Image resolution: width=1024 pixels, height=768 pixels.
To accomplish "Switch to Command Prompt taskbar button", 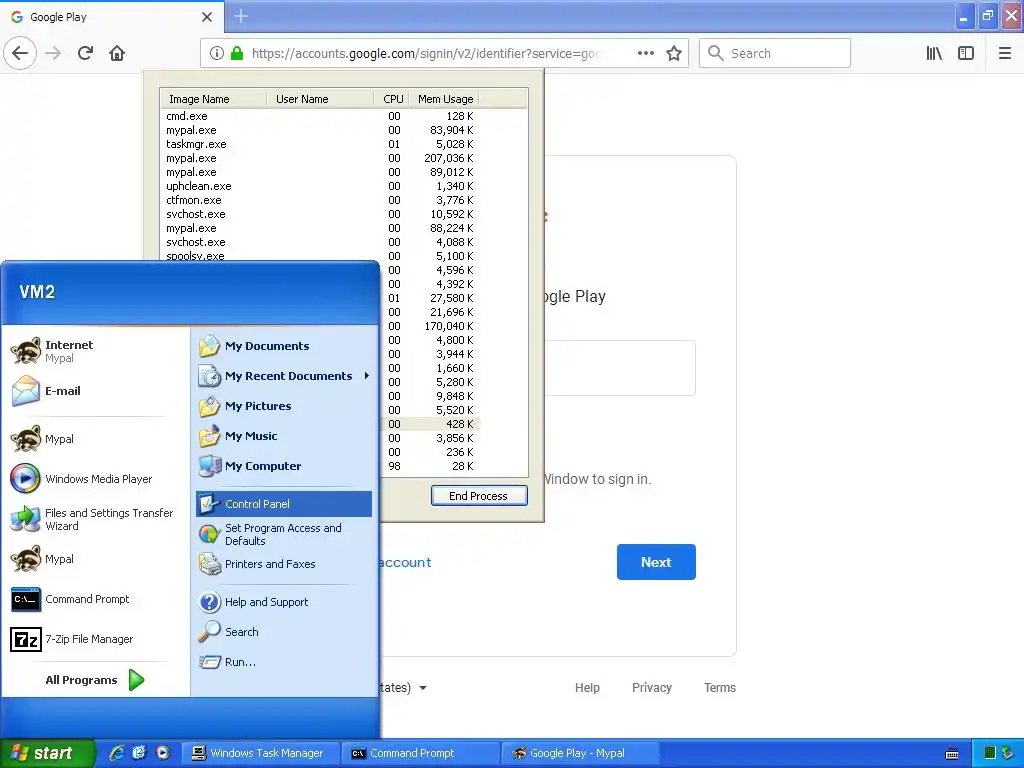I will (420, 753).
